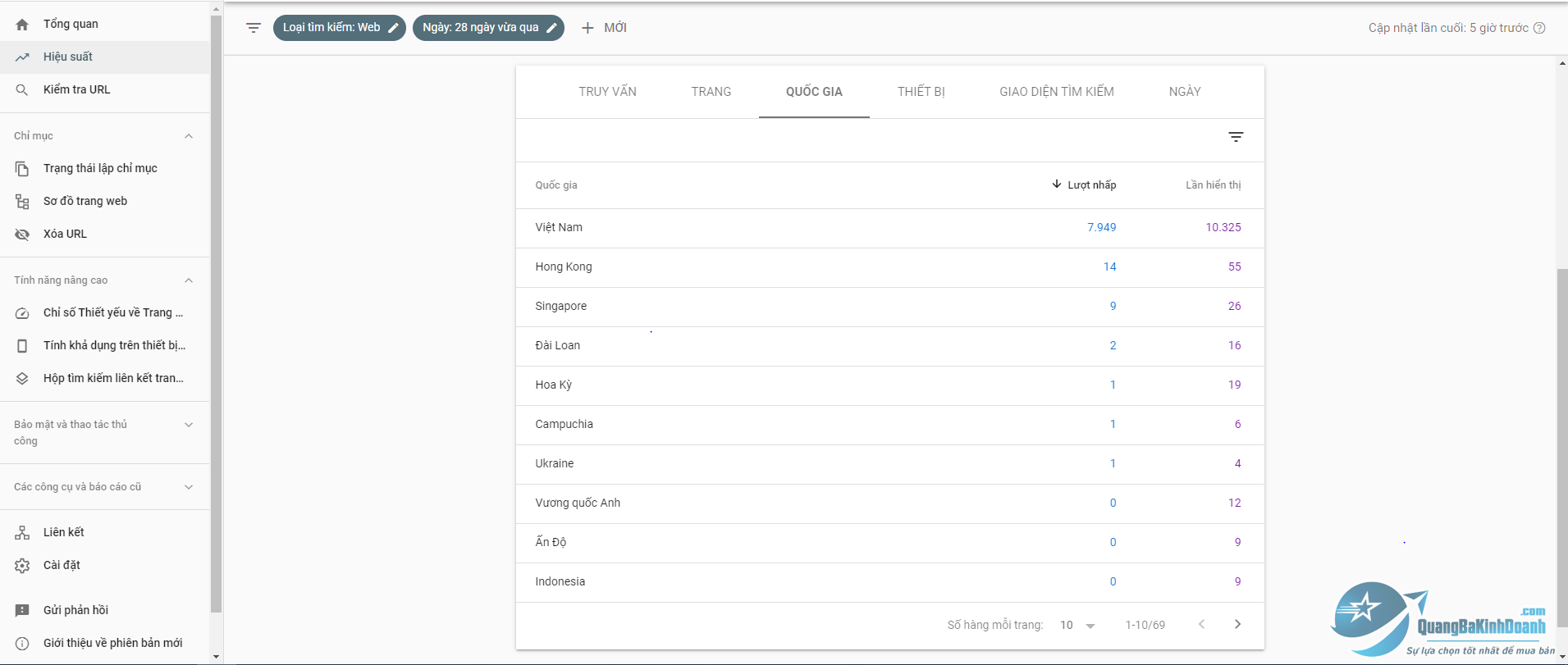Click info icon for new version
This screenshot has width=1568, height=665.
click(22, 644)
